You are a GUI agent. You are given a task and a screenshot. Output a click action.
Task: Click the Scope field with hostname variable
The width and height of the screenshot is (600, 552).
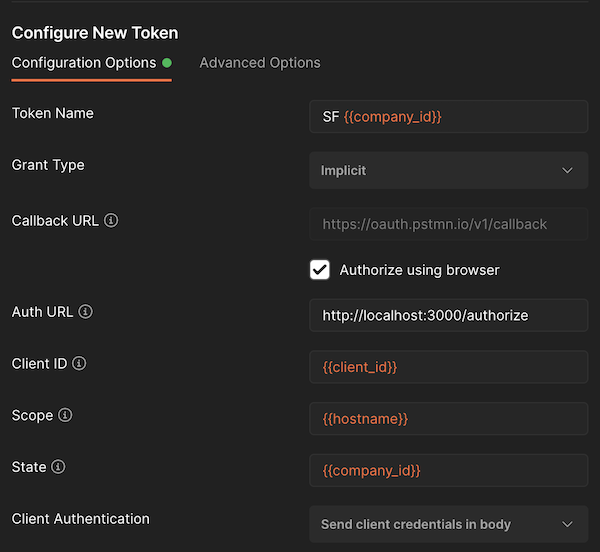coord(448,419)
